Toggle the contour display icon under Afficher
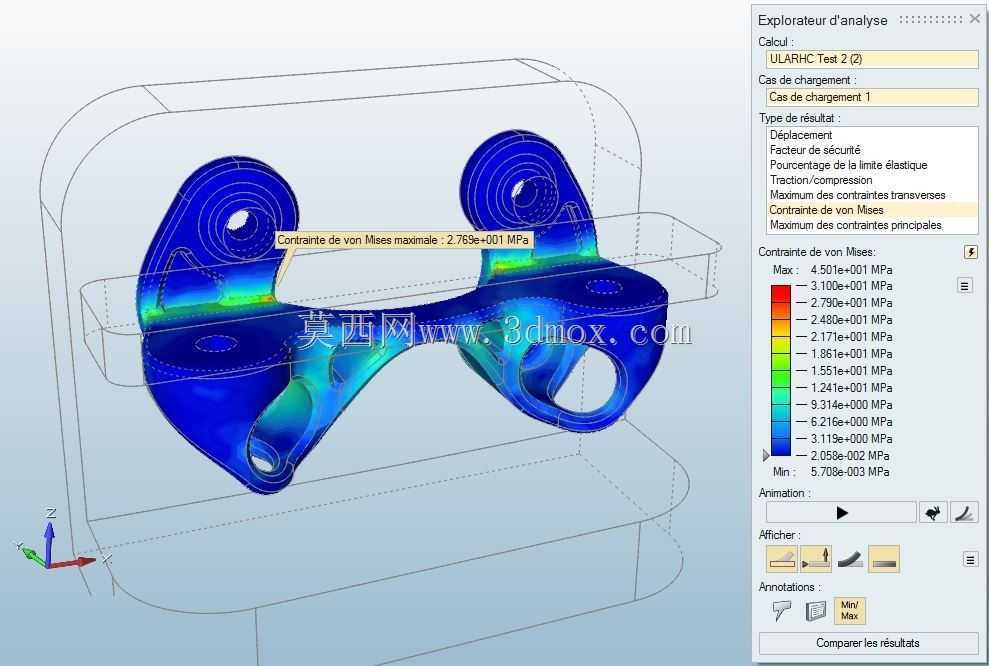The image size is (989, 666). pyautogui.click(x=884, y=559)
